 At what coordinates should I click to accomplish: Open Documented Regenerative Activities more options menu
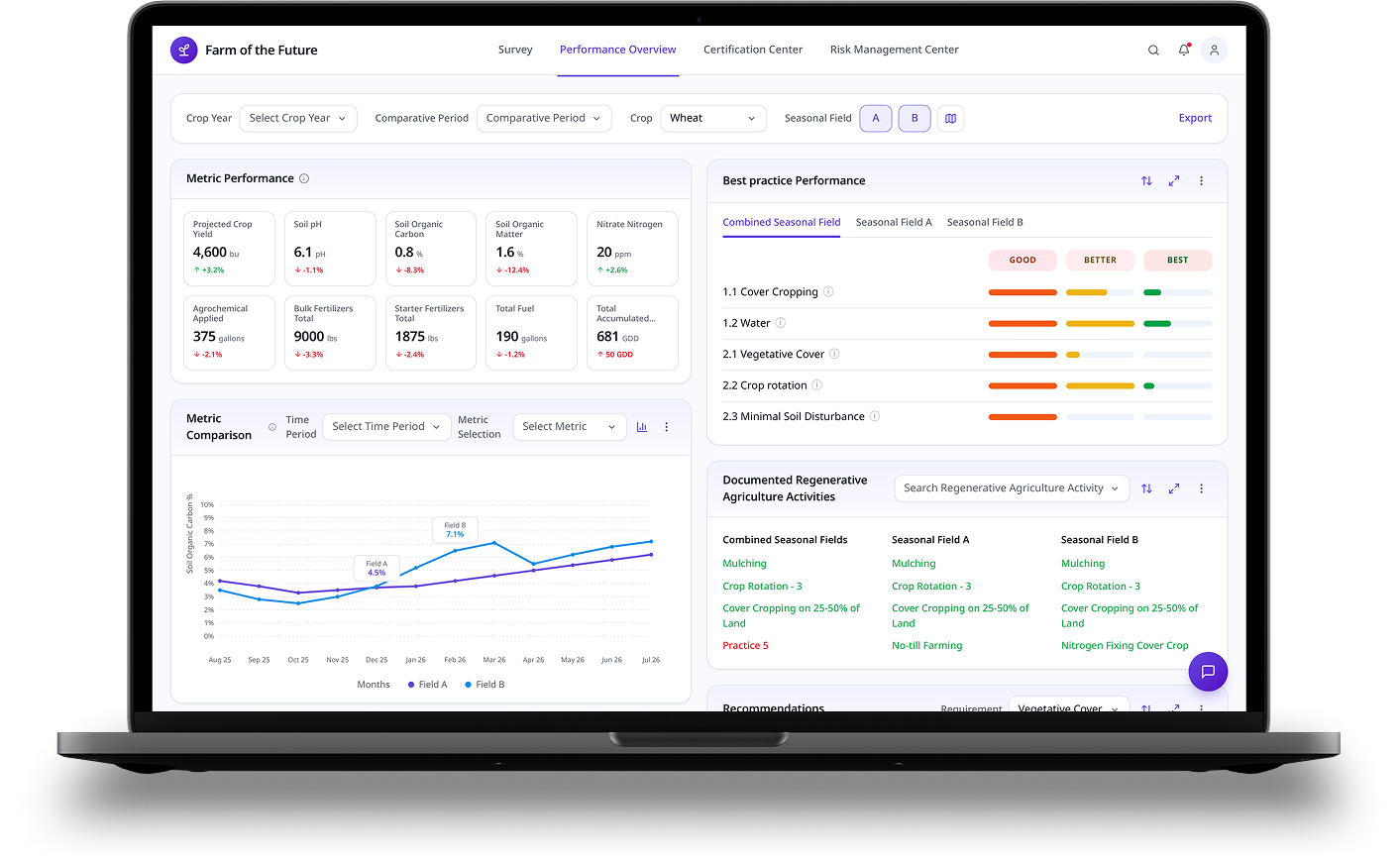pos(1202,488)
